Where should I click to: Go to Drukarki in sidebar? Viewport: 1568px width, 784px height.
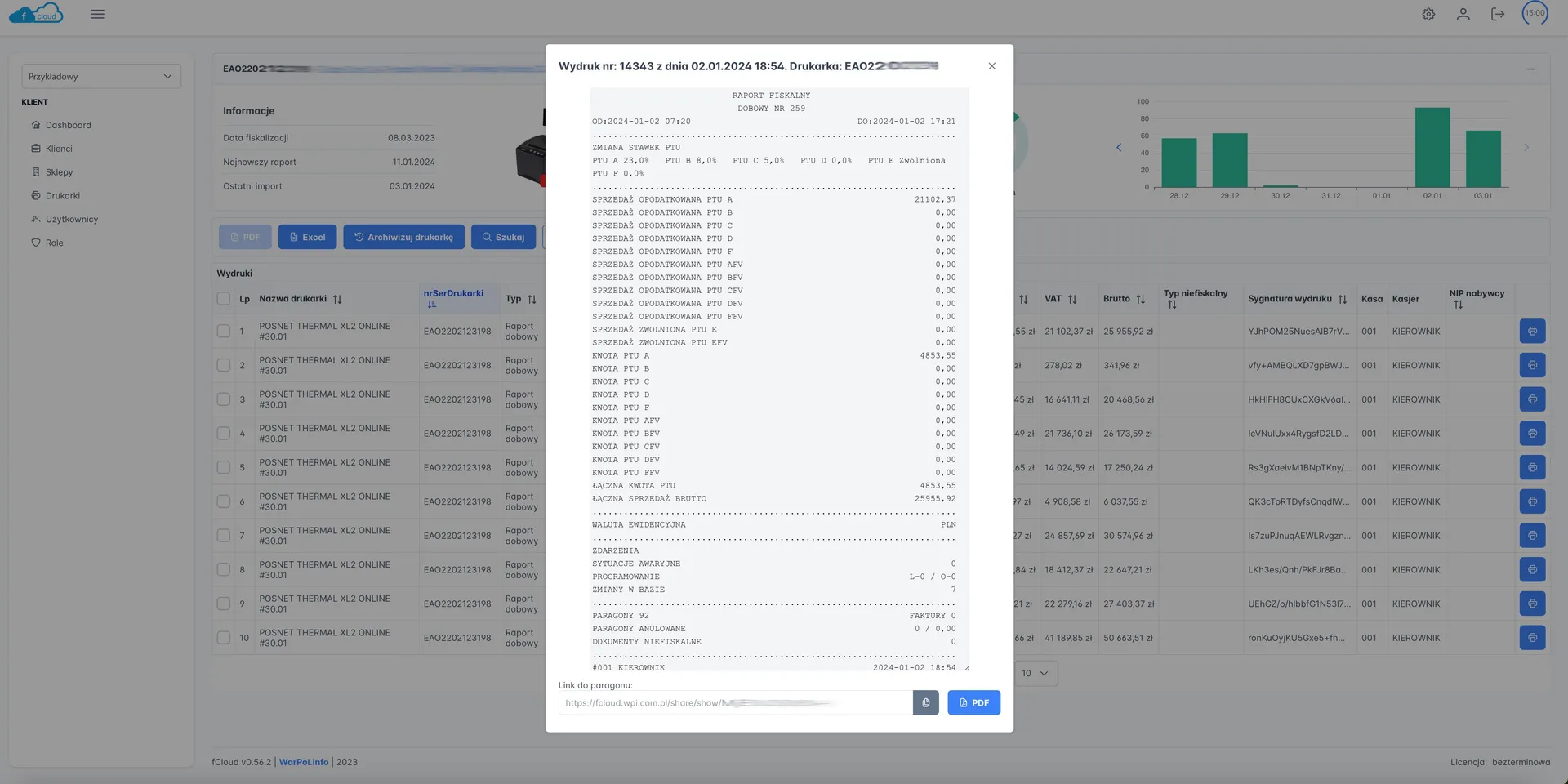tap(63, 196)
